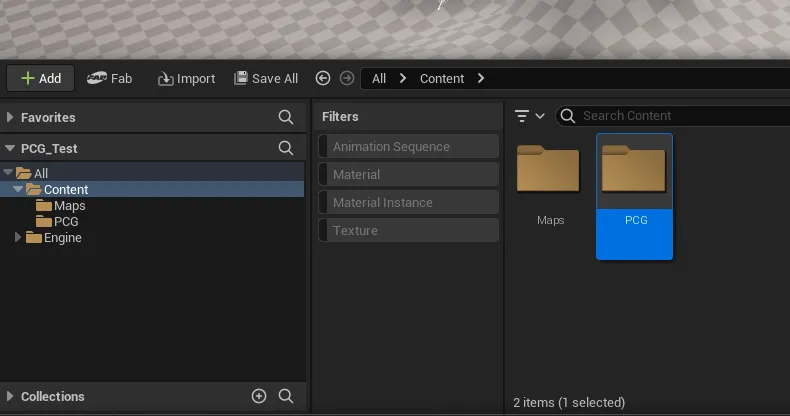Open the chevron dropdown after Content
Image resolution: width=790 pixels, height=416 pixels.
(x=481, y=79)
